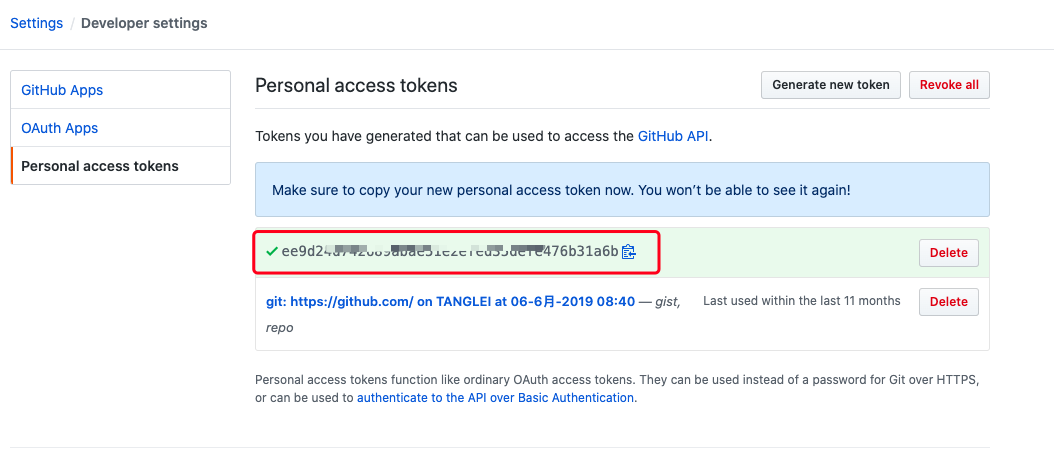The image size is (1054, 457).
Task: Click the green checkmark beside the token
Action: [272, 252]
